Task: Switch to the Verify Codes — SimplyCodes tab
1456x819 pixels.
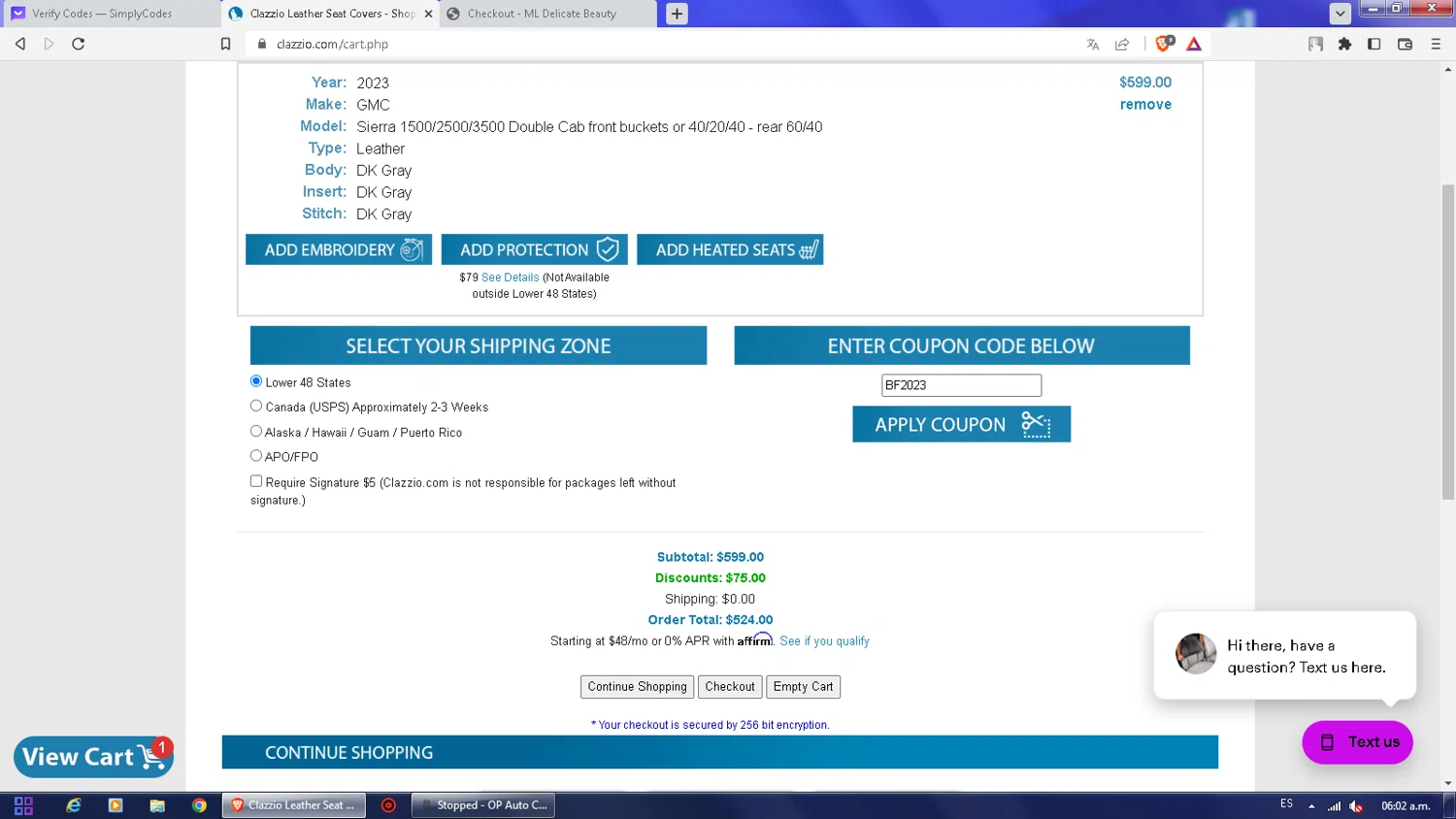Action: point(111,14)
